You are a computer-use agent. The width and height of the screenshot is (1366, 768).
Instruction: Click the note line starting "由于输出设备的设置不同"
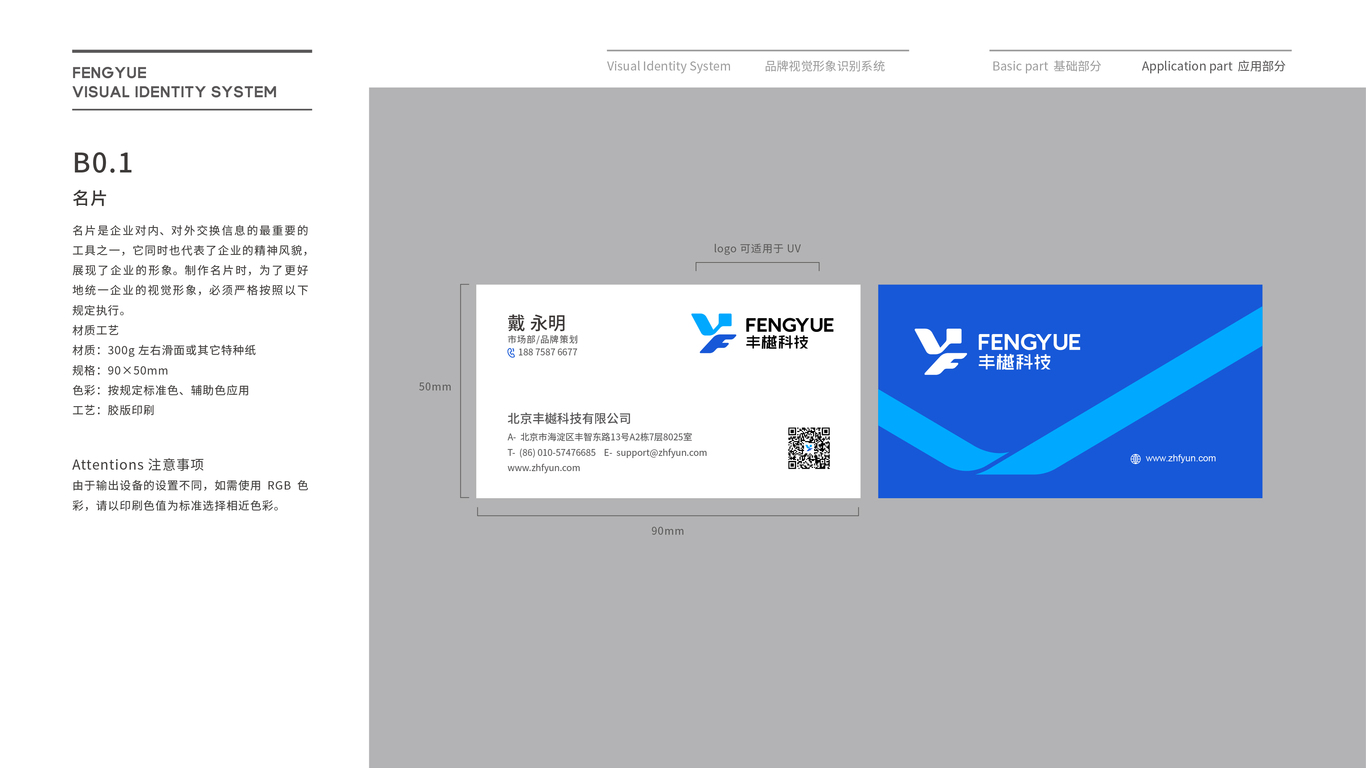point(190,485)
